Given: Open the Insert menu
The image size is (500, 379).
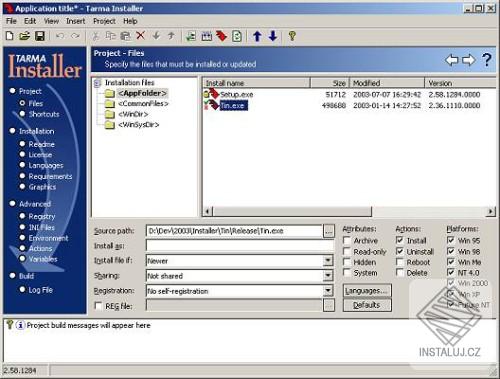Looking at the screenshot, I should point(76,21).
